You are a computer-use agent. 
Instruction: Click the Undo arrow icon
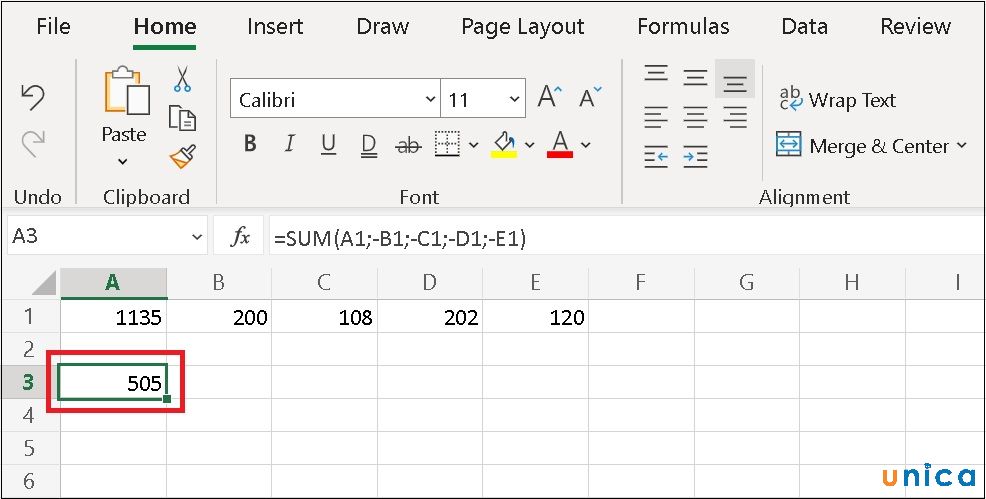(x=33, y=97)
